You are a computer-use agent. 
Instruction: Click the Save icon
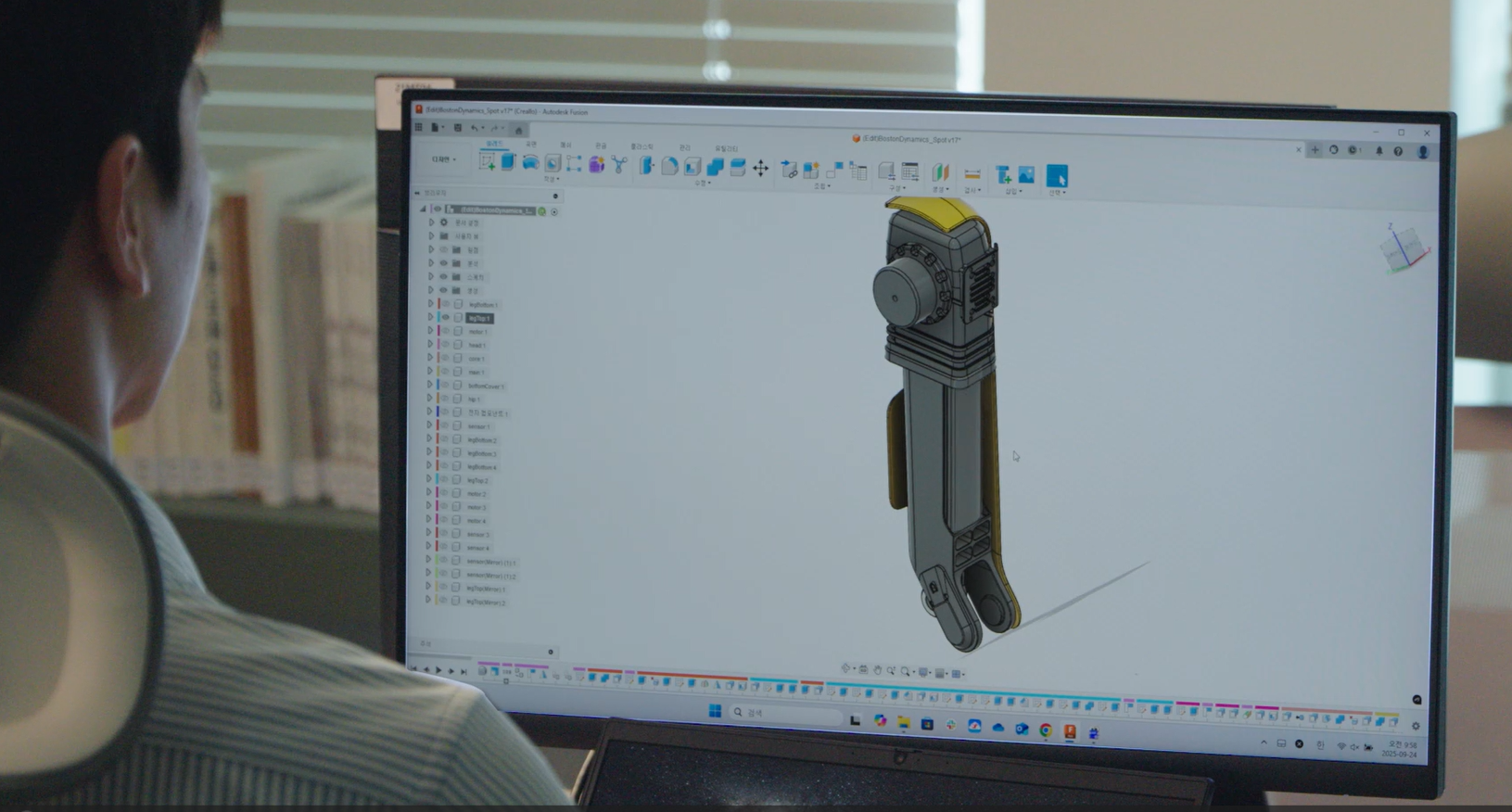click(x=457, y=128)
